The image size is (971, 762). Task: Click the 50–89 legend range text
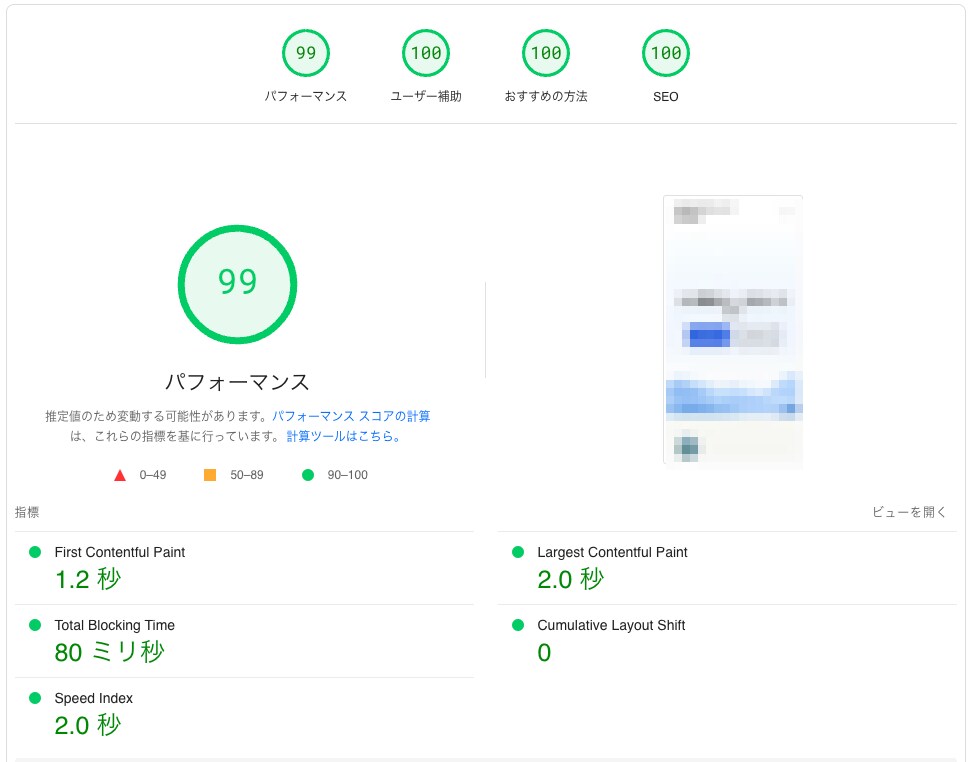[x=247, y=475]
